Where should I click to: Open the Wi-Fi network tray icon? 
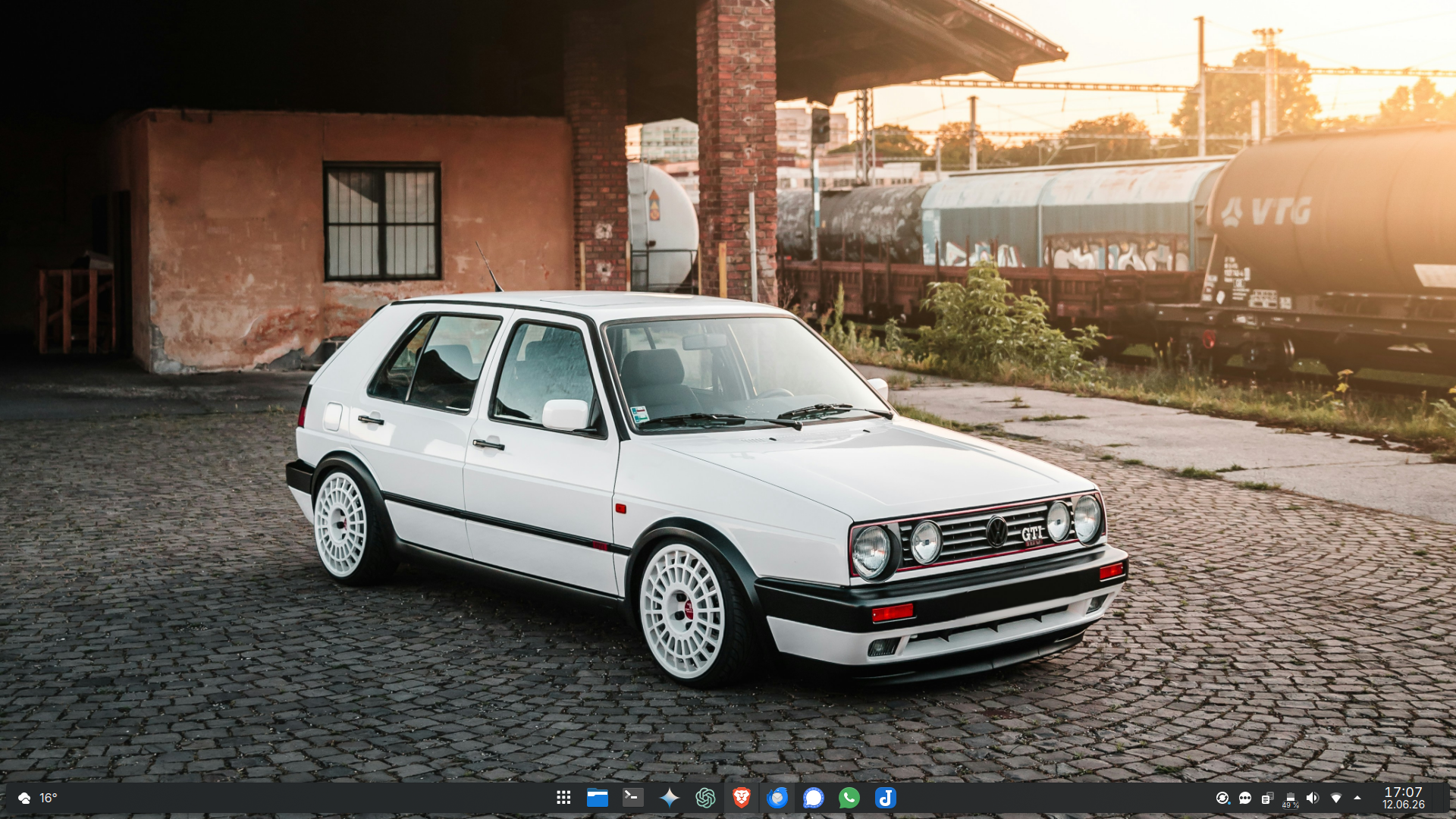coord(1335,798)
